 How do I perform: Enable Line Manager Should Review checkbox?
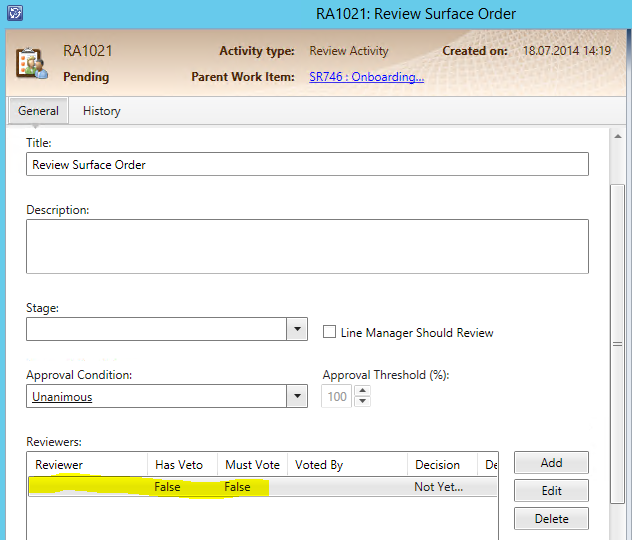point(330,332)
